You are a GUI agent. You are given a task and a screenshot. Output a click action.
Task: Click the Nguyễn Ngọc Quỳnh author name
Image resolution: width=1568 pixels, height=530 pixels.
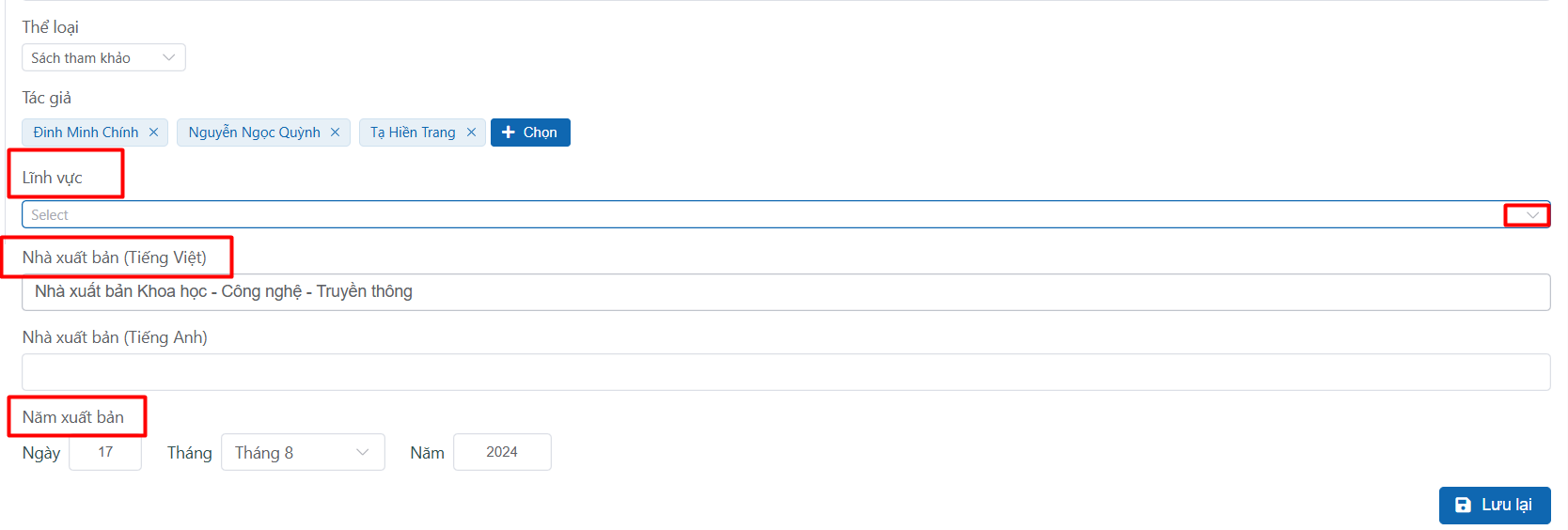pos(254,132)
